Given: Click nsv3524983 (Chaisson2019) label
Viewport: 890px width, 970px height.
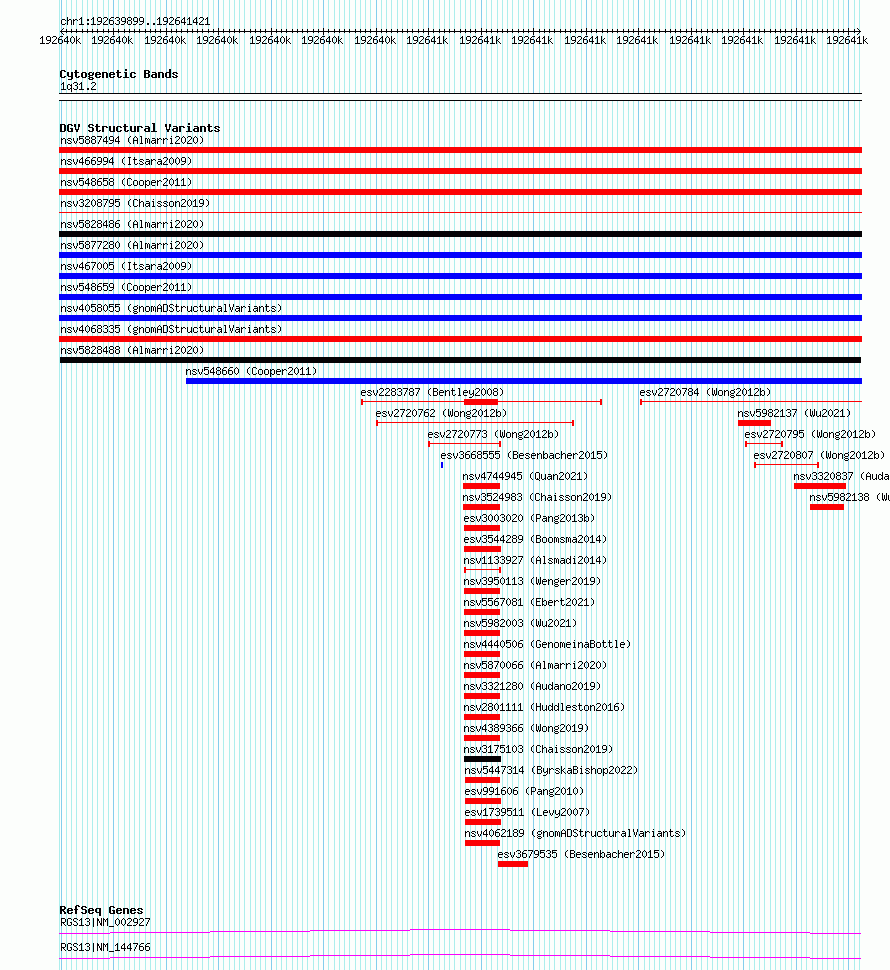Looking at the screenshot, I should [537, 498].
